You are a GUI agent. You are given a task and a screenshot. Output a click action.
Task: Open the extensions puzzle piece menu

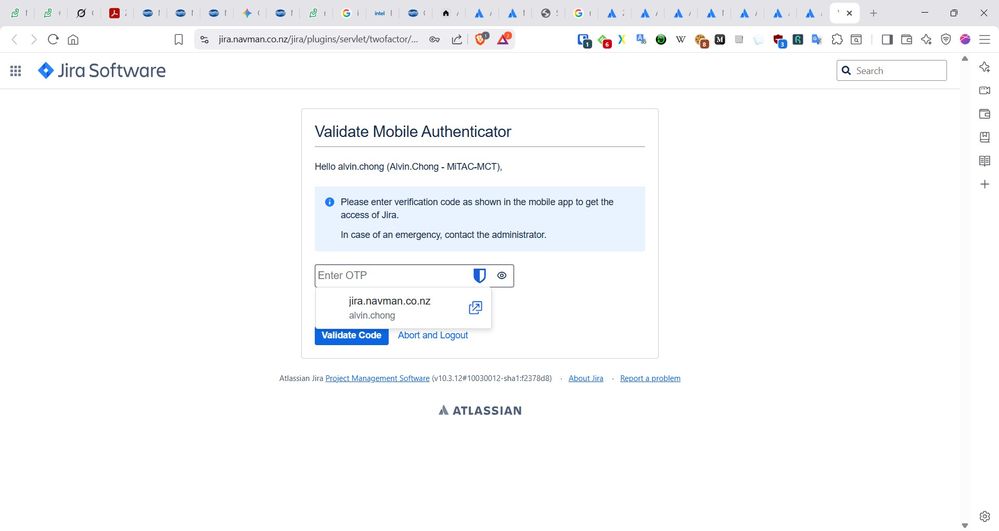[x=837, y=40]
